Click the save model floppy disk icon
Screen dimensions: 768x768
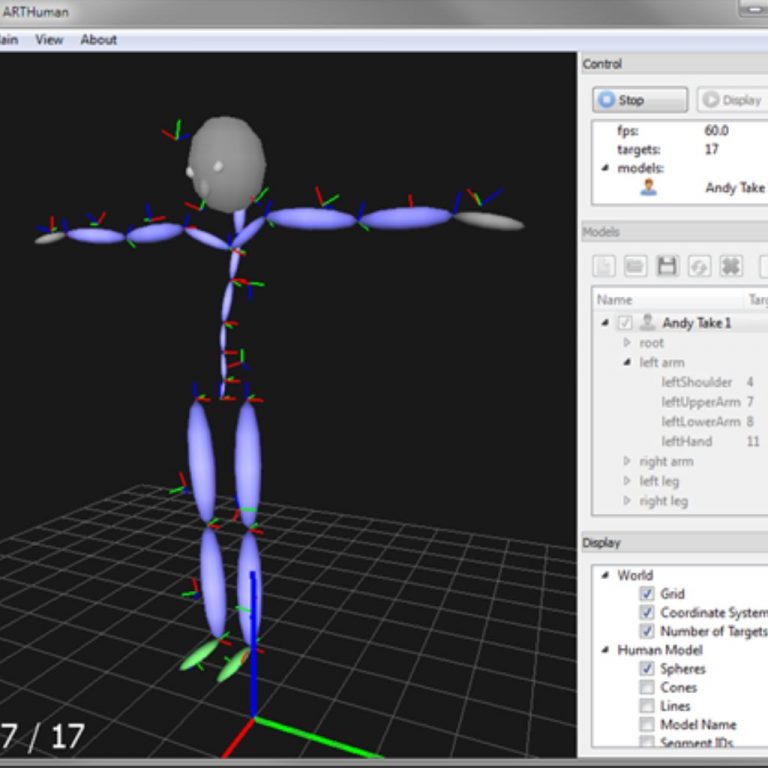pyautogui.click(x=667, y=266)
